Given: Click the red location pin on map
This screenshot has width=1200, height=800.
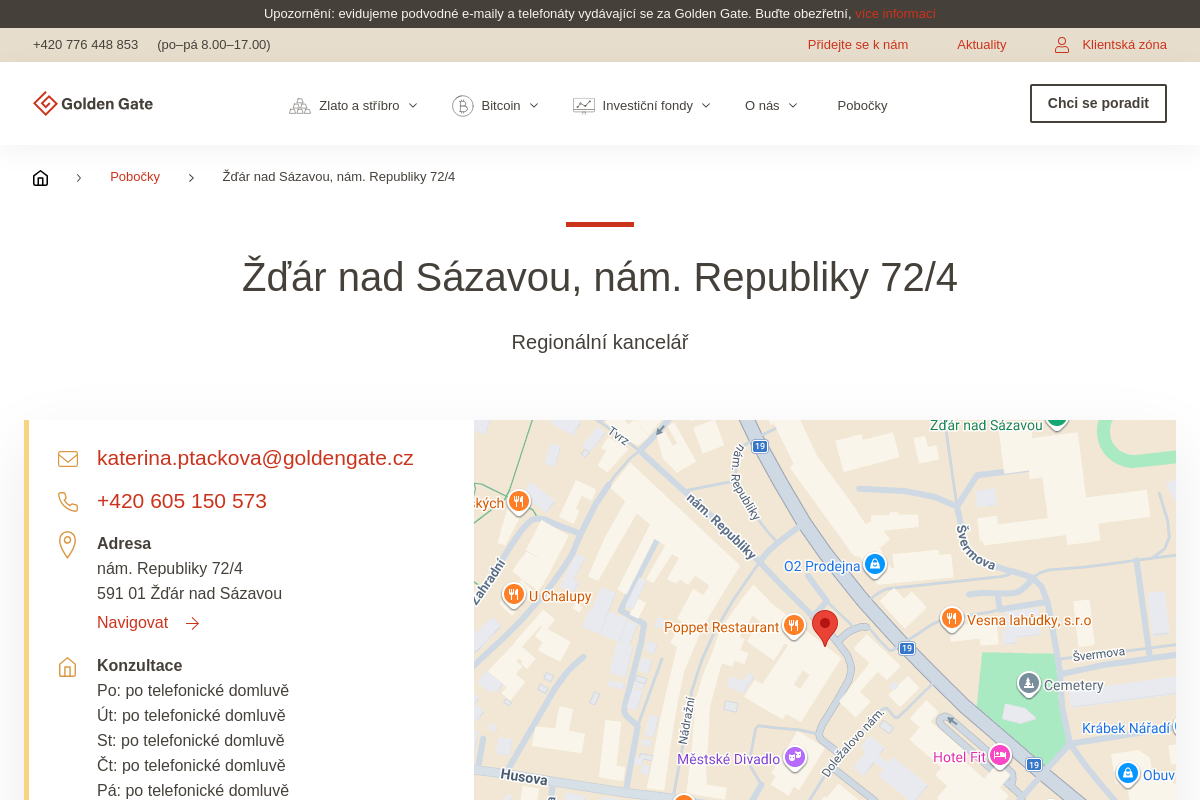Looking at the screenshot, I should click(x=824, y=628).
